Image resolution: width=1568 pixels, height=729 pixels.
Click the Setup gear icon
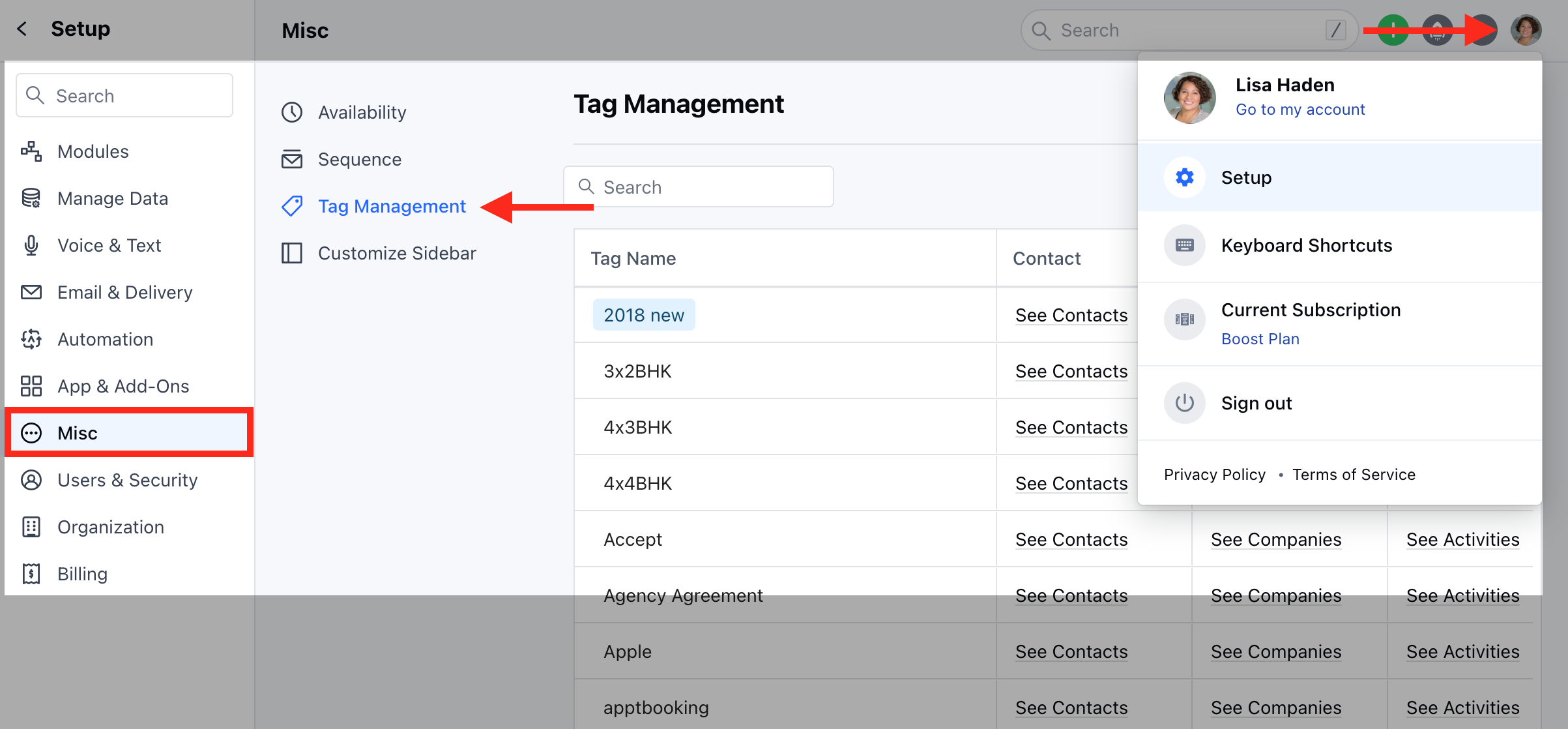pyautogui.click(x=1184, y=177)
